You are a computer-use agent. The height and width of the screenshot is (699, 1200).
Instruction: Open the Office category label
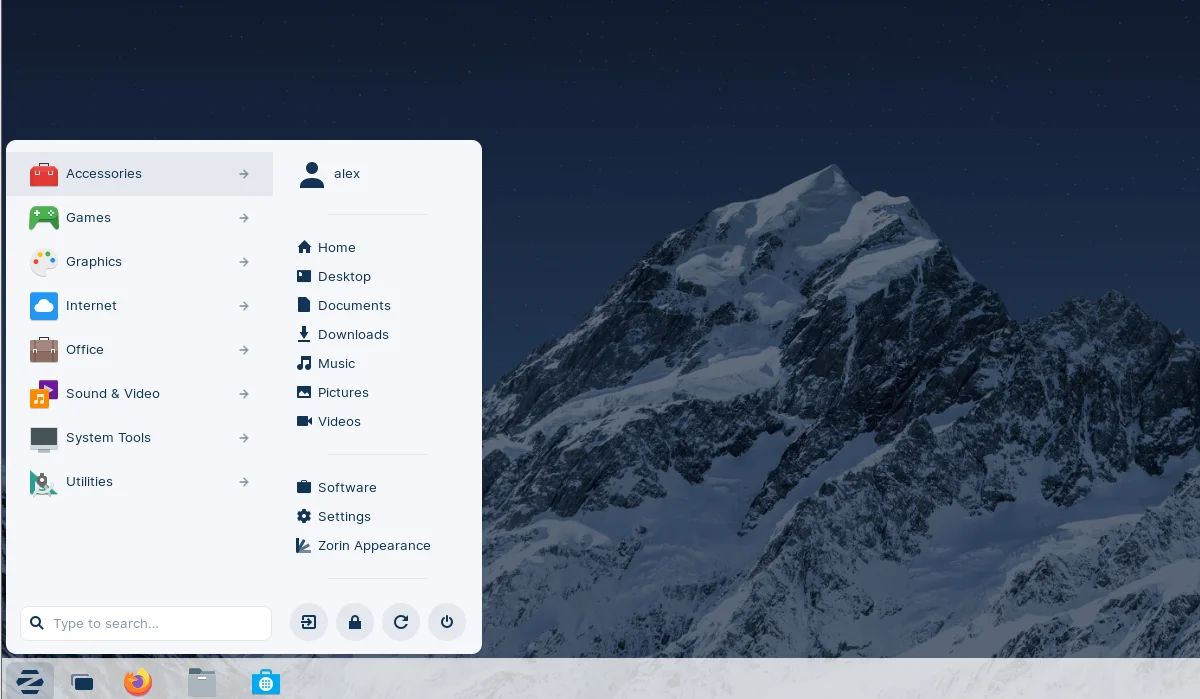pyautogui.click(x=85, y=350)
